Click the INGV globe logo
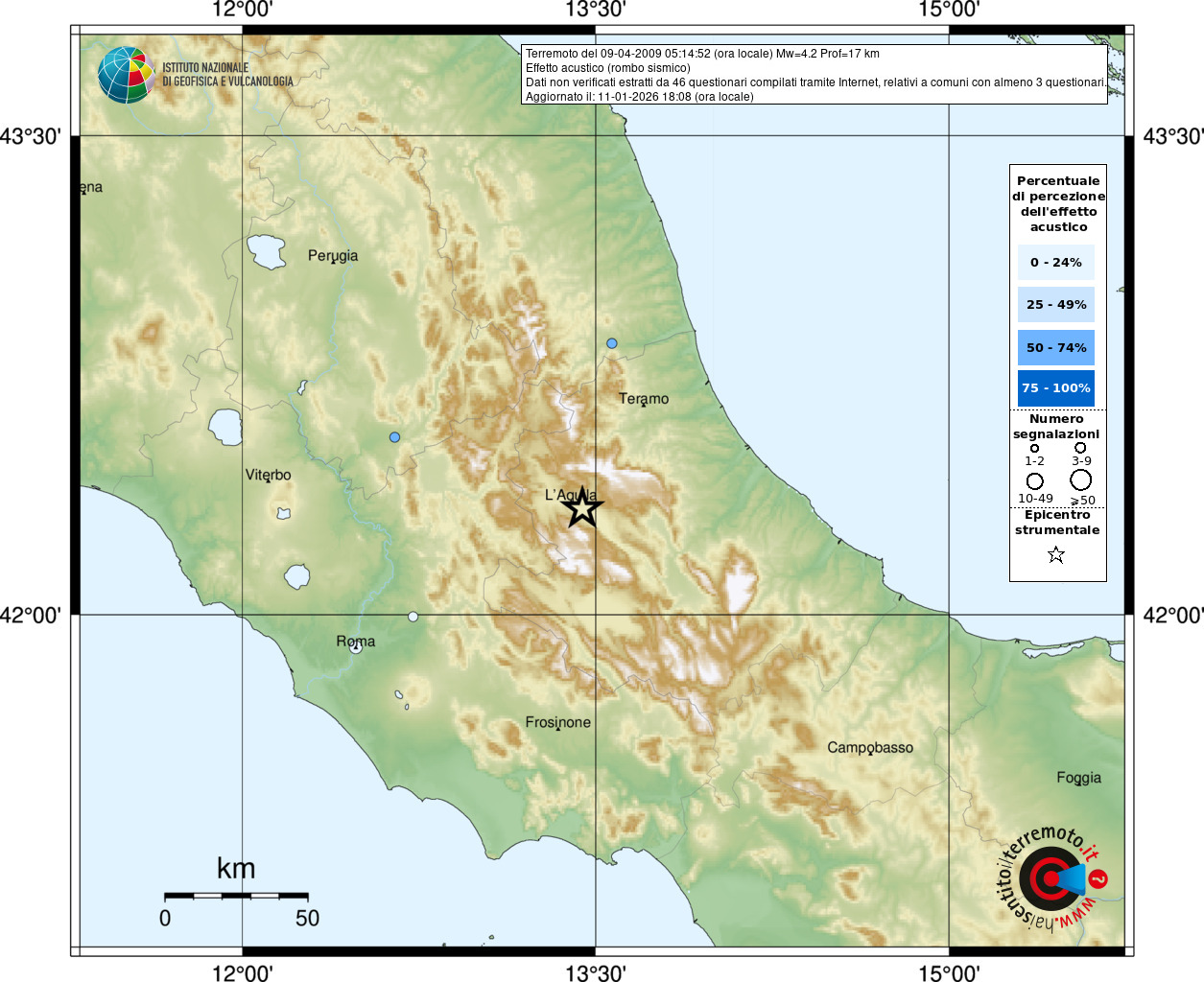 127,75
